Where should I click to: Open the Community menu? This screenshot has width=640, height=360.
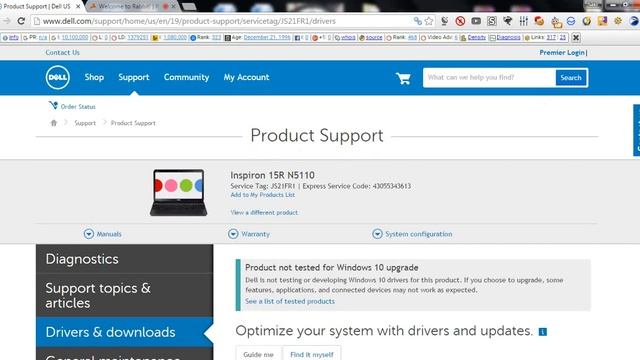click(186, 77)
